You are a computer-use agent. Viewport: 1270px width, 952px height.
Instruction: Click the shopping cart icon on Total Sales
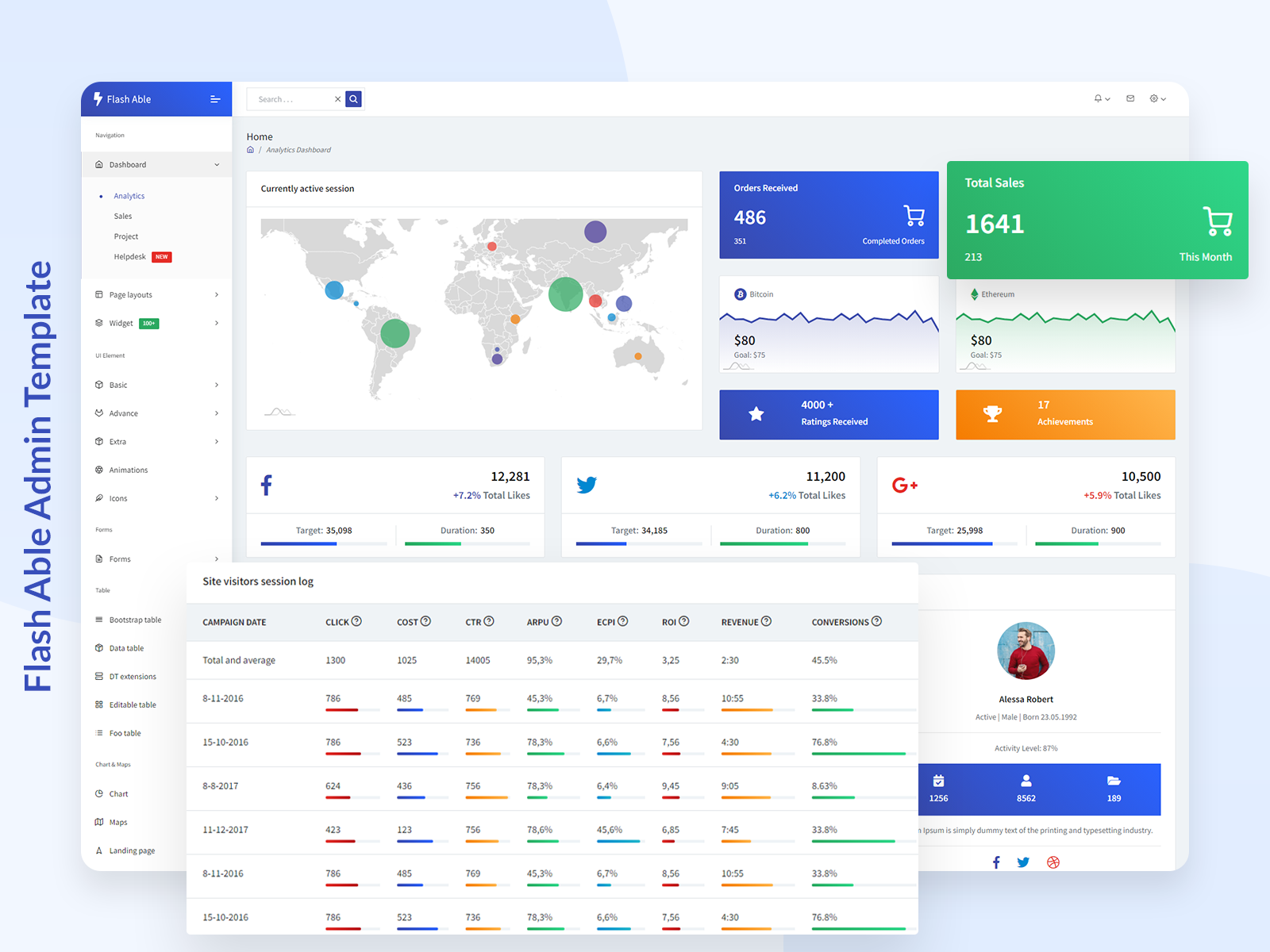tap(1217, 221)
